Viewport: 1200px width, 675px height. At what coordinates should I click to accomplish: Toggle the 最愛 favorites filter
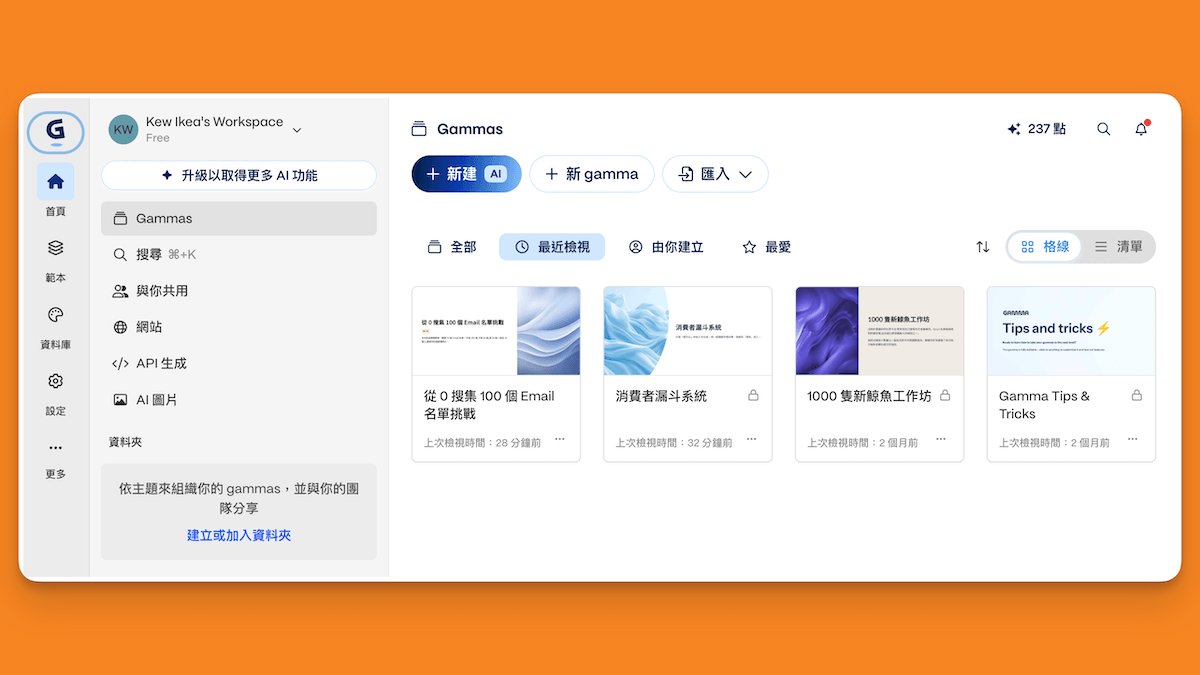pos(766,247)
